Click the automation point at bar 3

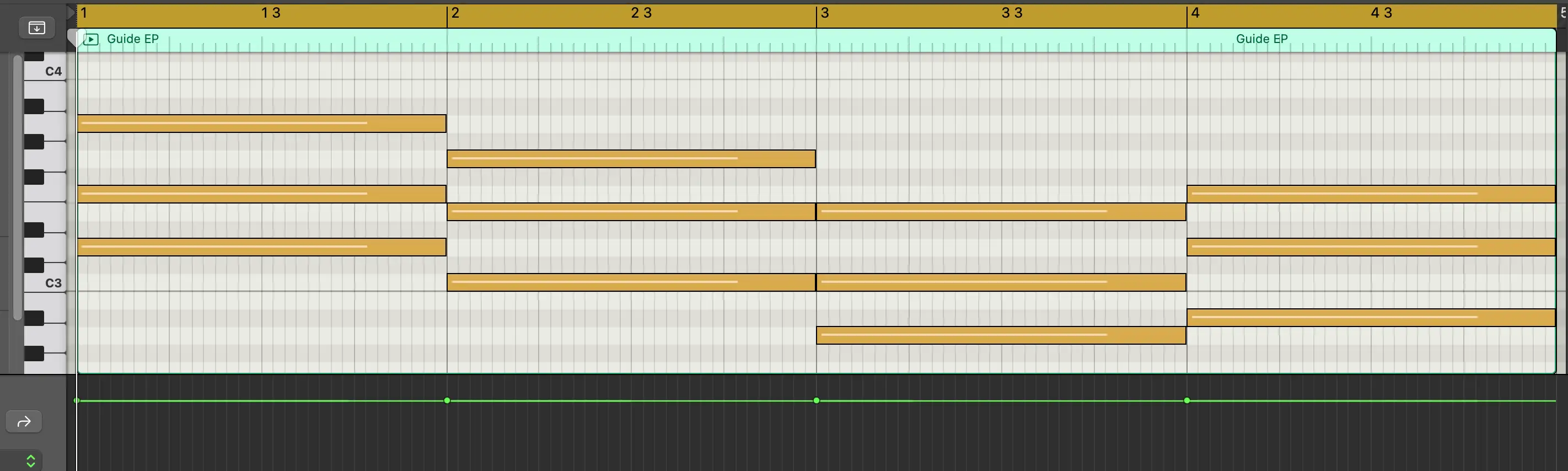pyautogui.click(x=817, y=400)
